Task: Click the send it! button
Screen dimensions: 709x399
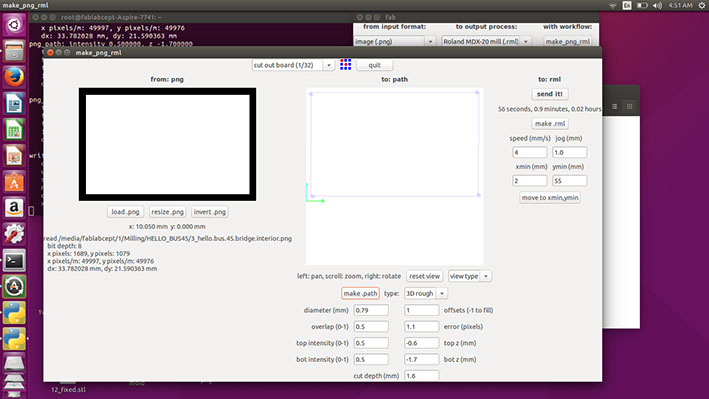Action: pos(549,94)
